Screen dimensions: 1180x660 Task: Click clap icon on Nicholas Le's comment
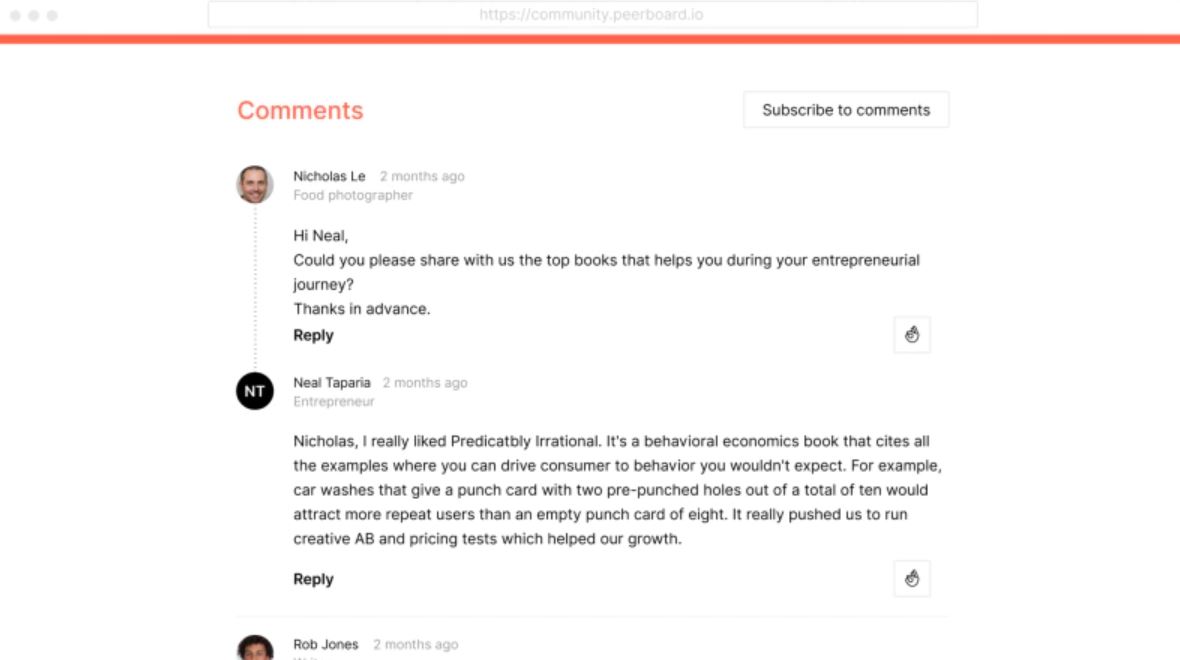tap(911, 336)
